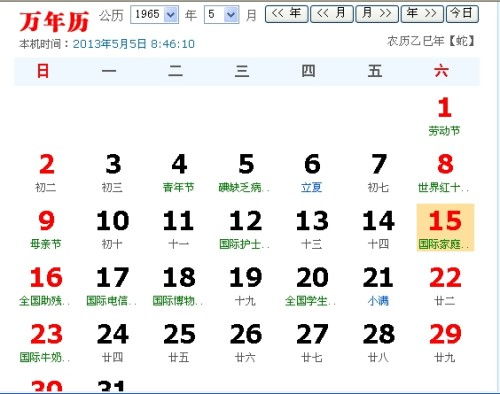Go to previous year with << 年 button
Screen dimensions: 500x394
pyautogui.click(x=286, y=14)
